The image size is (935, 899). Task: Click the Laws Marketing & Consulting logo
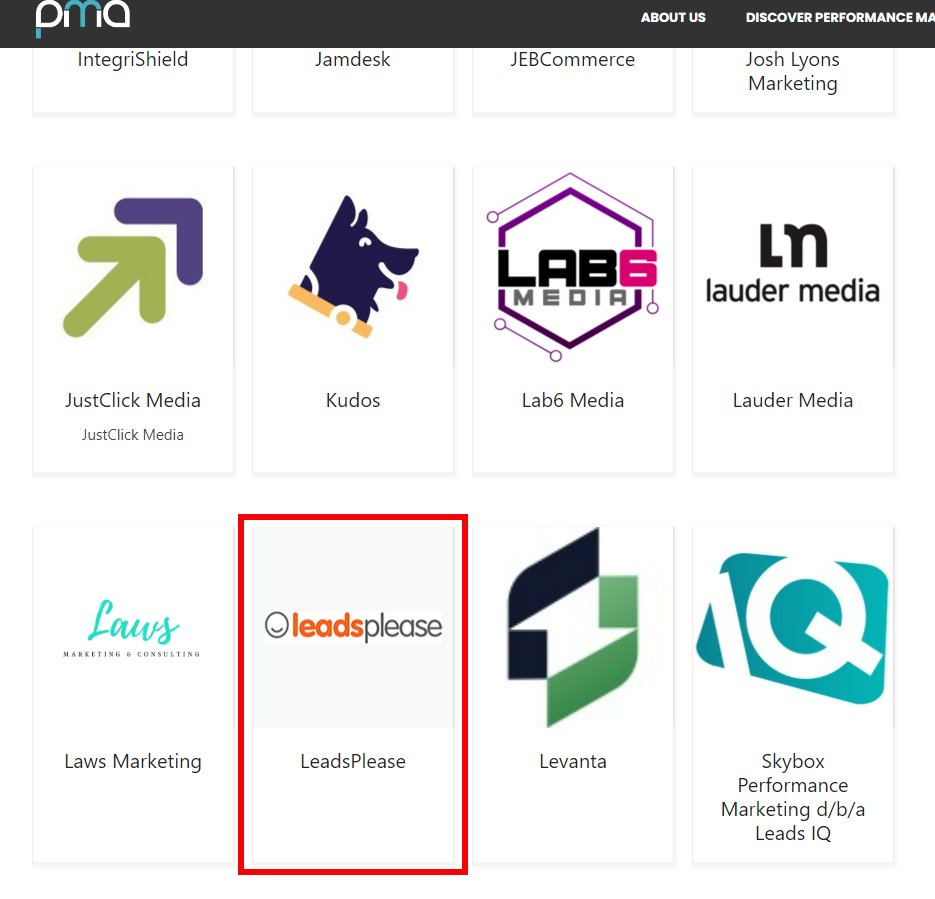pyautogui.click(x=132, y=628)
